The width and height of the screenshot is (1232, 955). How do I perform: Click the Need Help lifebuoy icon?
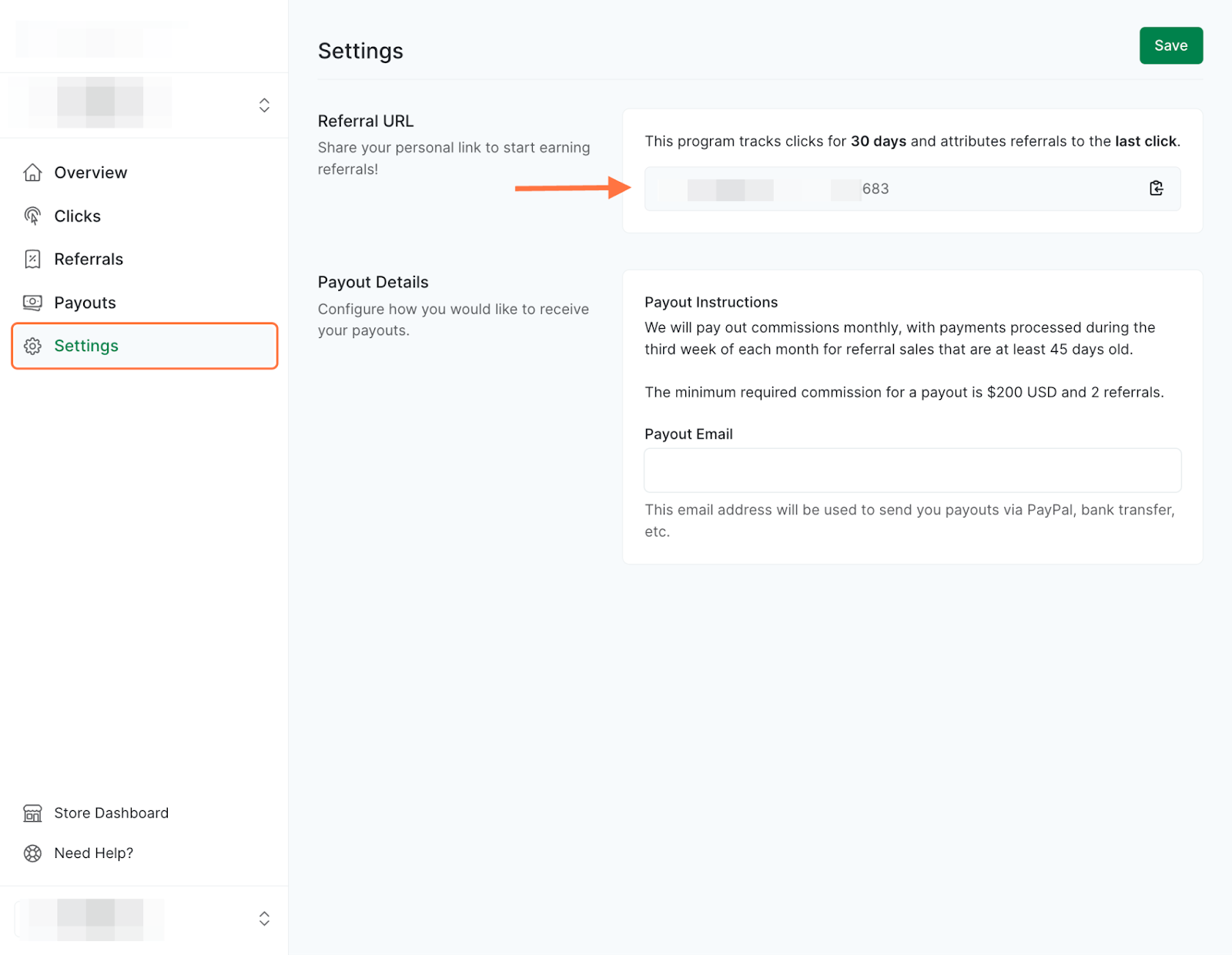[32, 853]
